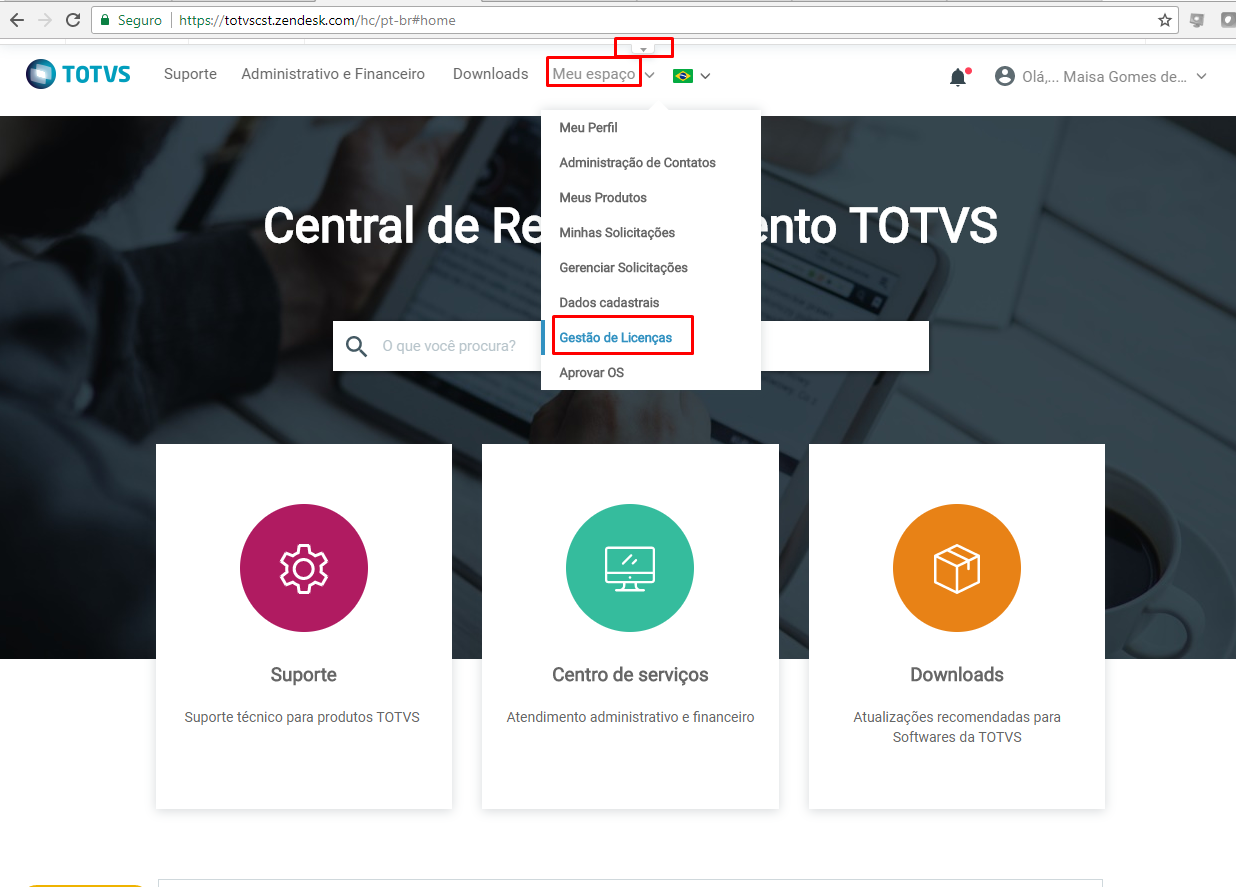The width and height of the screenshot is (1236, 887).
Task: Click 'Atualizações recomendadas para Softwares da TOTVS' text
Action: coord(957,727)
